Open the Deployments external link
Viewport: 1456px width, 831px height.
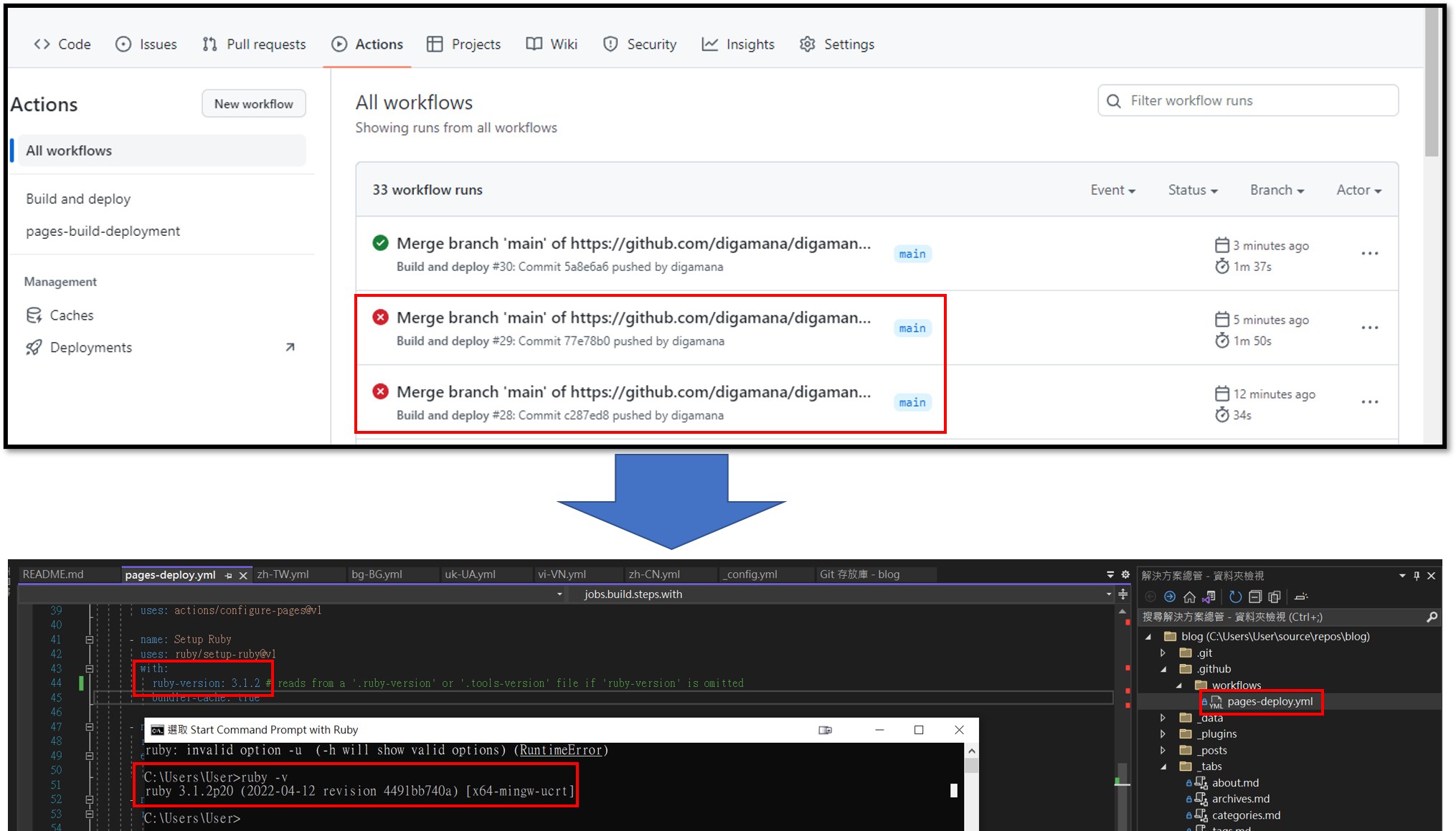click(290, 347)
